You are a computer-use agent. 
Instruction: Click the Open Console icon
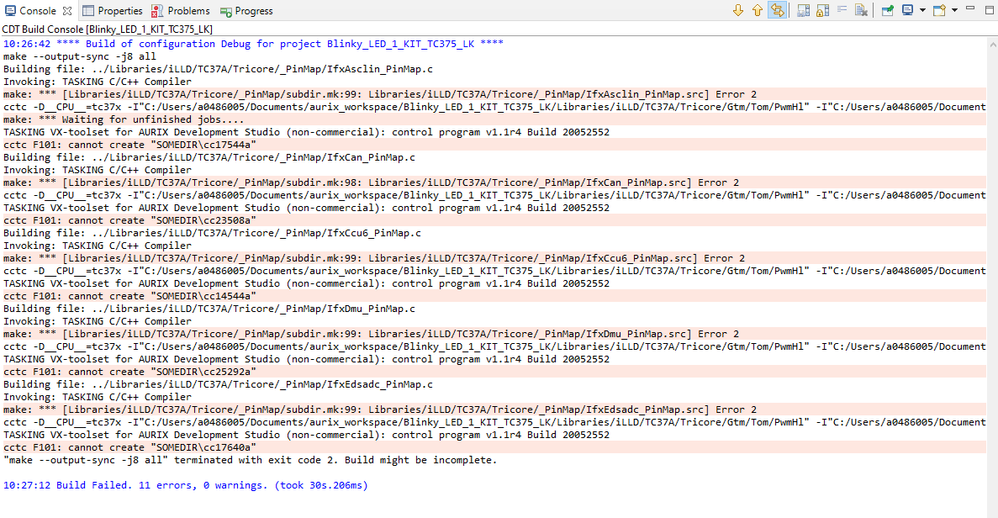(x=939, y=11)
